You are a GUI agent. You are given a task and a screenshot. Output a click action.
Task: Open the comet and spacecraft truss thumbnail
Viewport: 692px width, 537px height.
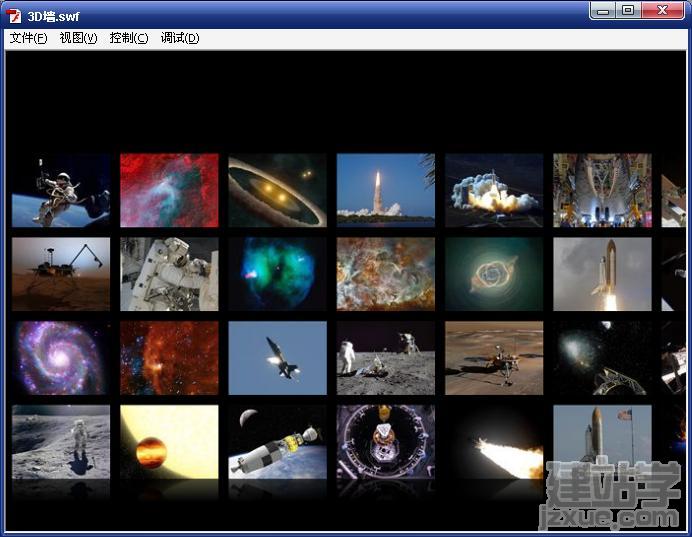602,358
